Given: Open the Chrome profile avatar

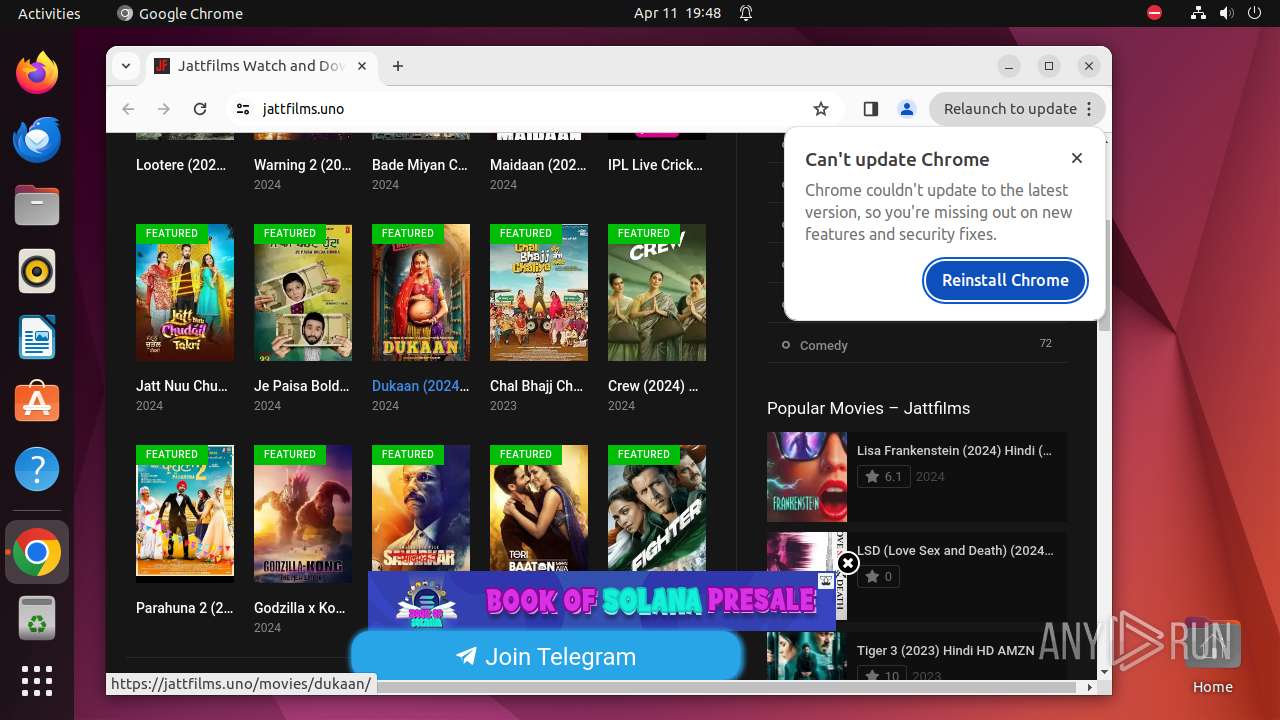Looking at the screenshot, I should (907, 109).
